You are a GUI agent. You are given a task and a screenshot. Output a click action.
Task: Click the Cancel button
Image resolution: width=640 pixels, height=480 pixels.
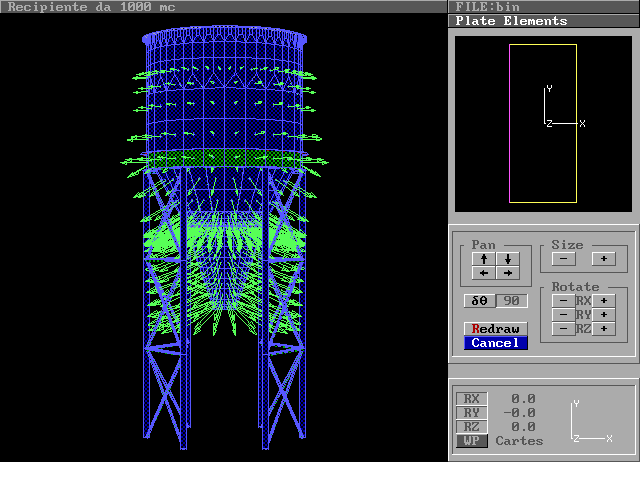pos(496,343)
